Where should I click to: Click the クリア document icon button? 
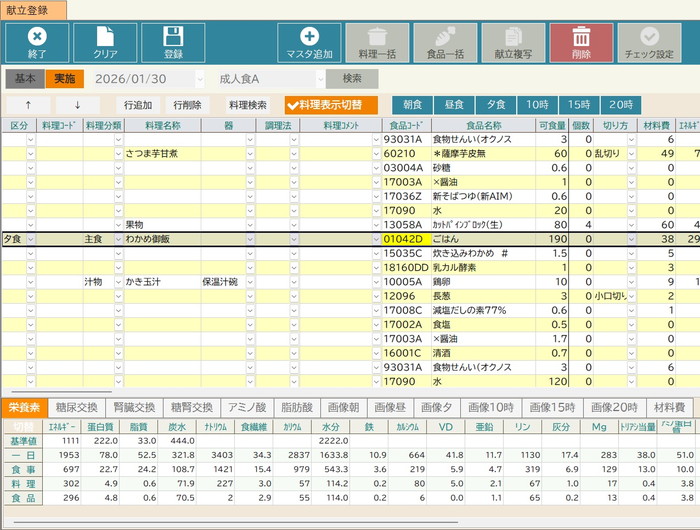pyautogui.click(x=105, y=43)
